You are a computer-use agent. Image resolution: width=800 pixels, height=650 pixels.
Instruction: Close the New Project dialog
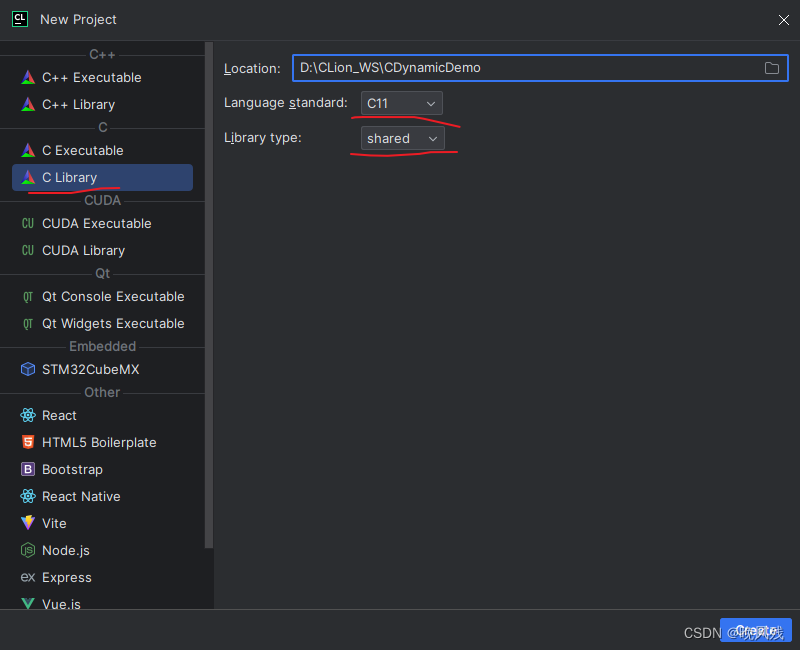pyautogui.click(x=784, y=20)
